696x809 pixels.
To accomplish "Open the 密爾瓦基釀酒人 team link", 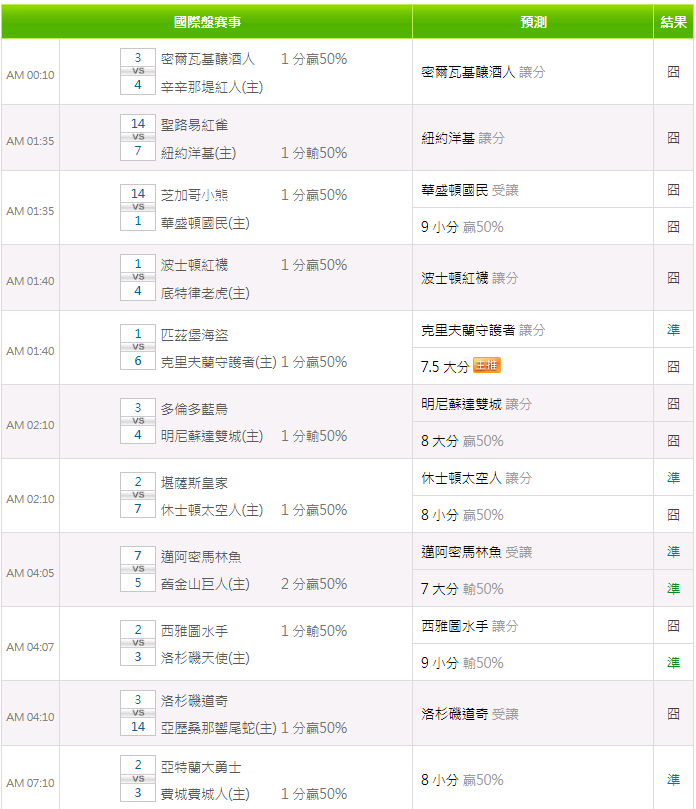I will pyautogui.click(x=207, y=59).
